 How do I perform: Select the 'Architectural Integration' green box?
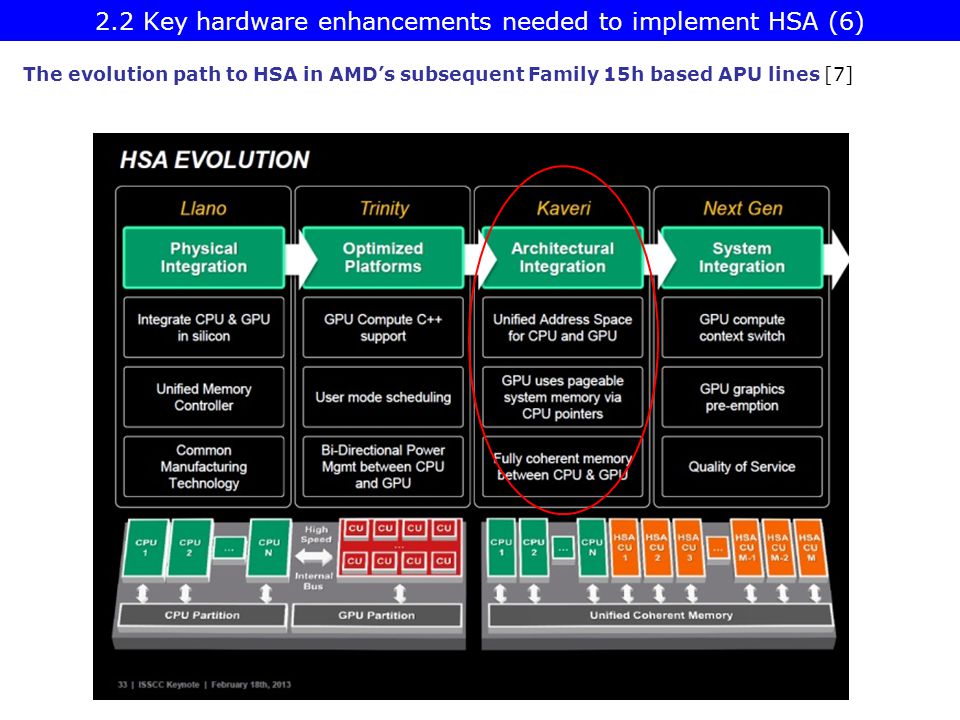(563, 257)
